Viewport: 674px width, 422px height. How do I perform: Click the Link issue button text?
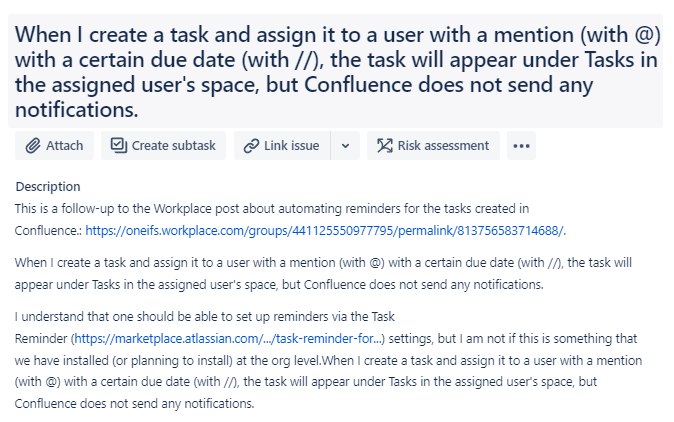pos(291,146)
